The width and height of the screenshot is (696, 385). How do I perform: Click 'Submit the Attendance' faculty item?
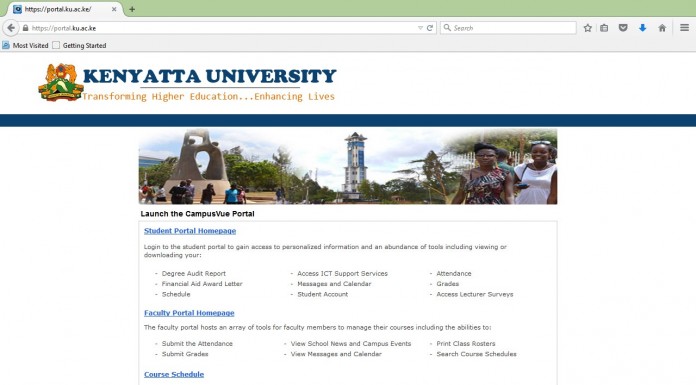point(197,344)
